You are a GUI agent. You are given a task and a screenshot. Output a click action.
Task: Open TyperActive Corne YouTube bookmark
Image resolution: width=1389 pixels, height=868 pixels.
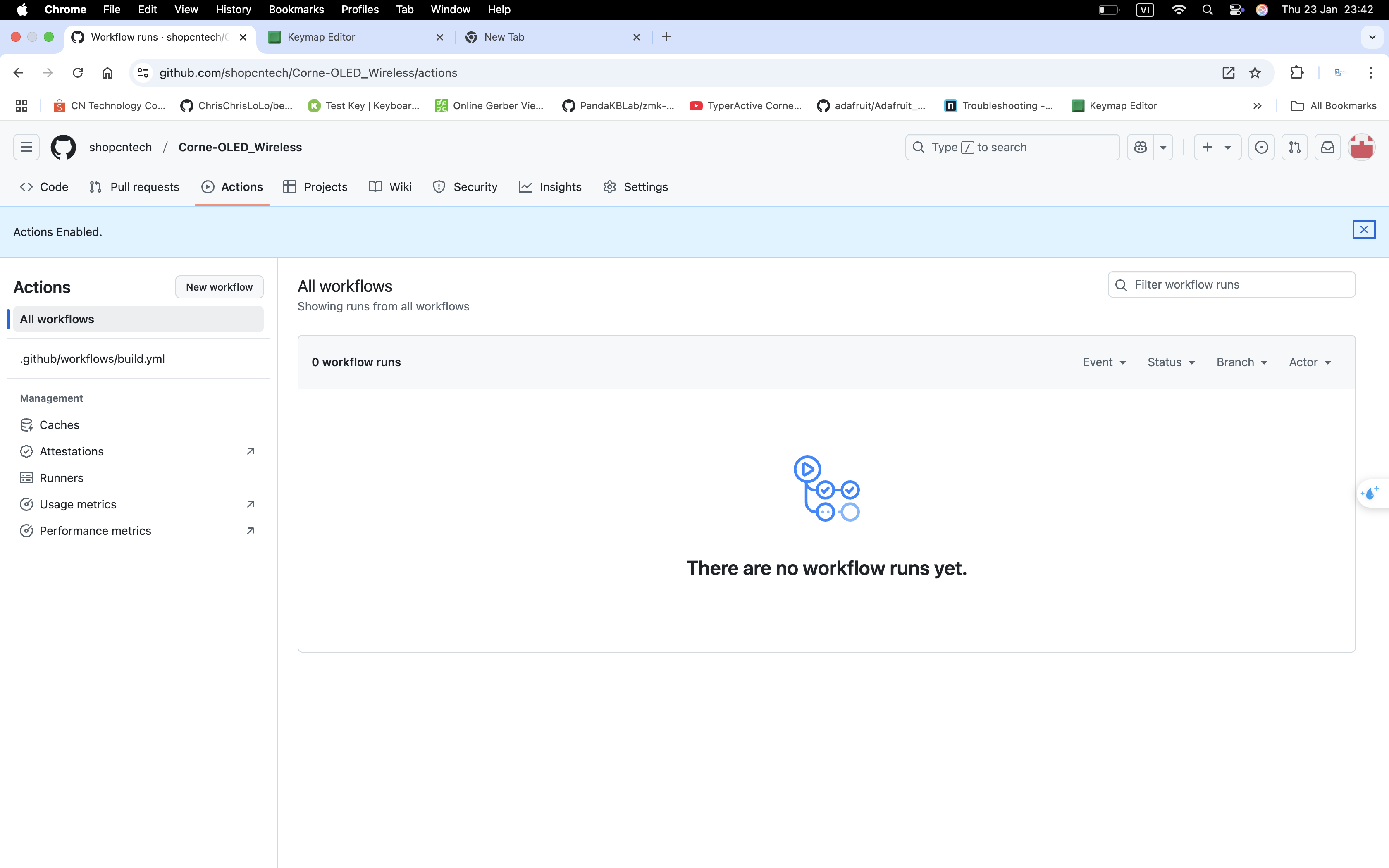tap(746, 106)
